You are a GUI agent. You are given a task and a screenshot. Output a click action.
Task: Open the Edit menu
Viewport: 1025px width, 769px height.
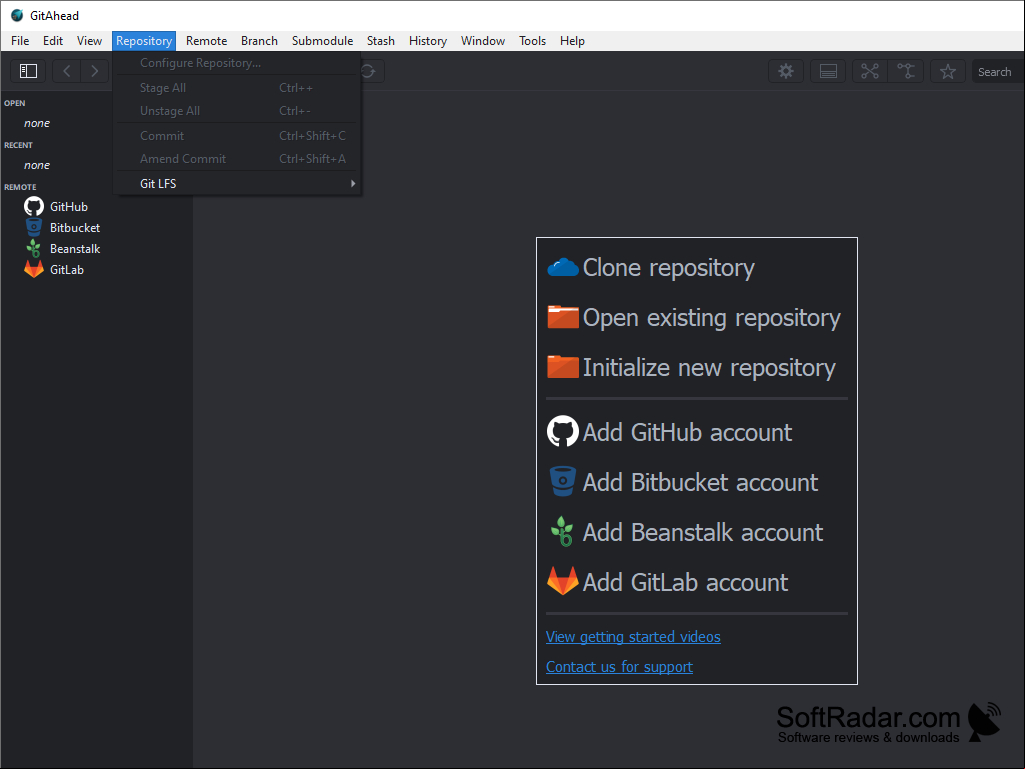point(53,41)
